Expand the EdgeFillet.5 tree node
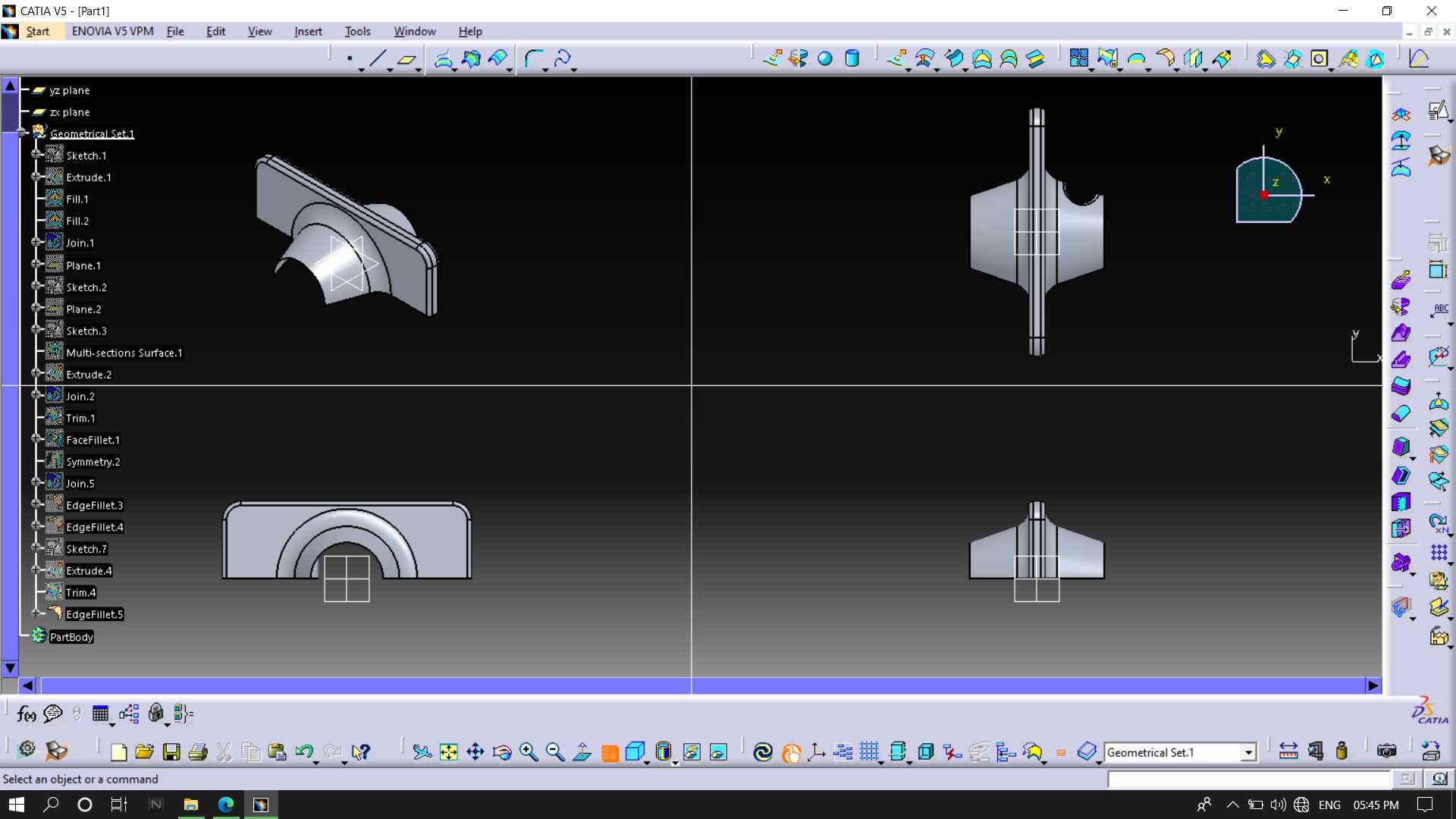Viewport: 1456px width, 819px height. click(36, 613)
